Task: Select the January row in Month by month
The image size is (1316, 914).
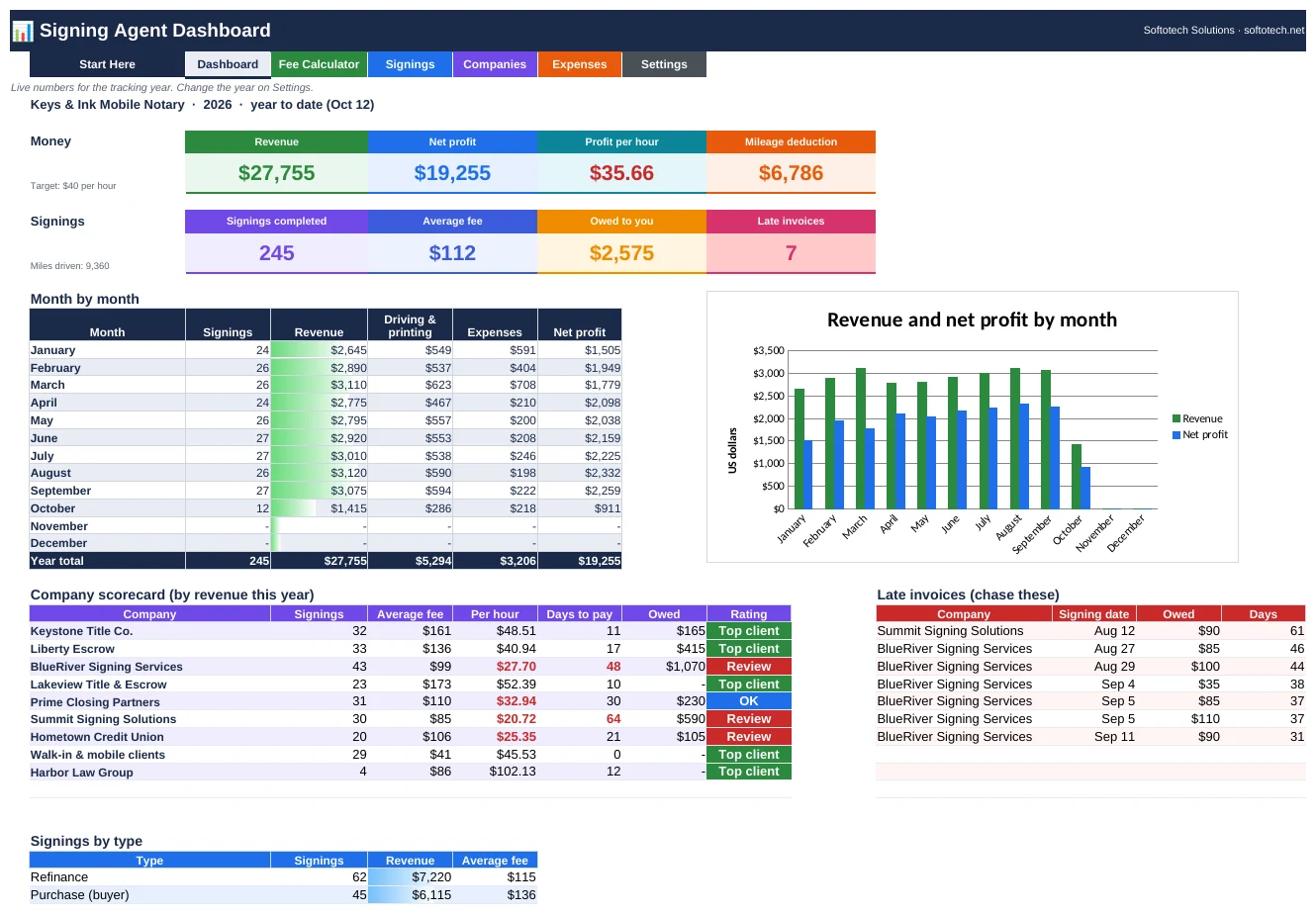Action: (x=326, y=350)
